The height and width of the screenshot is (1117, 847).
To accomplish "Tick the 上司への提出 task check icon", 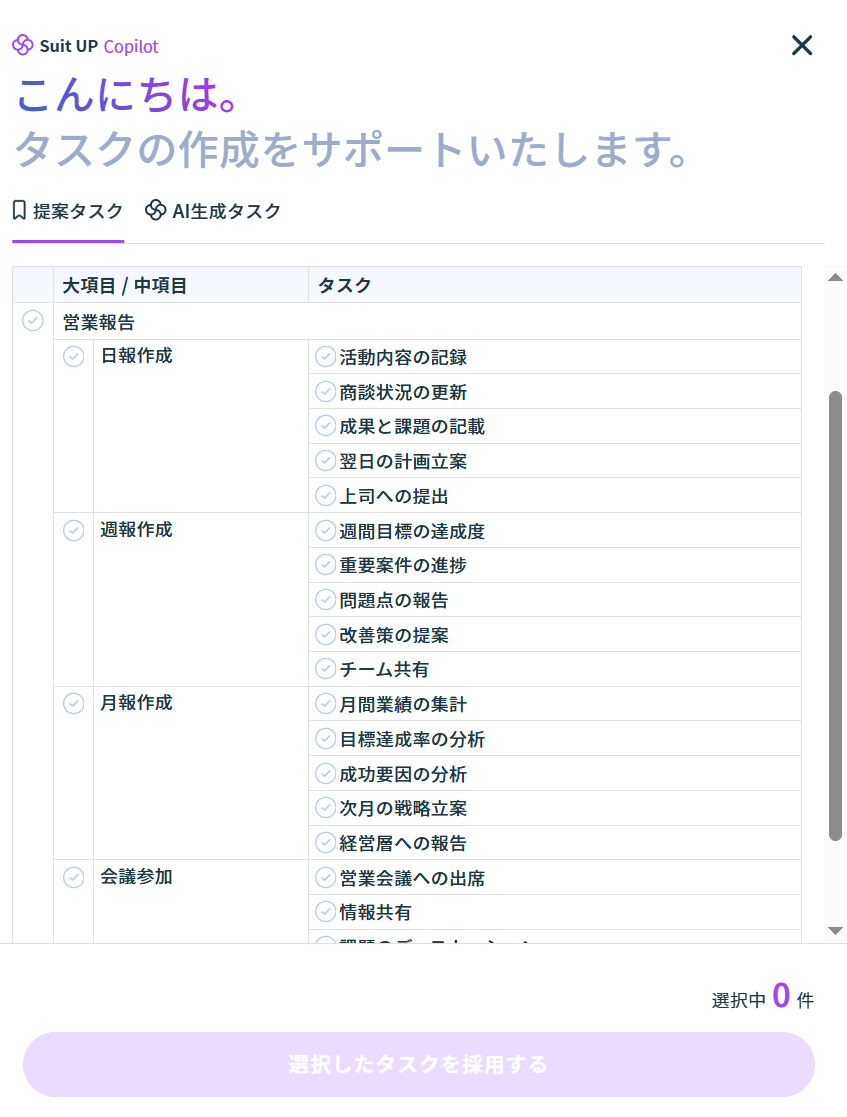I will (x=325, y=495).
